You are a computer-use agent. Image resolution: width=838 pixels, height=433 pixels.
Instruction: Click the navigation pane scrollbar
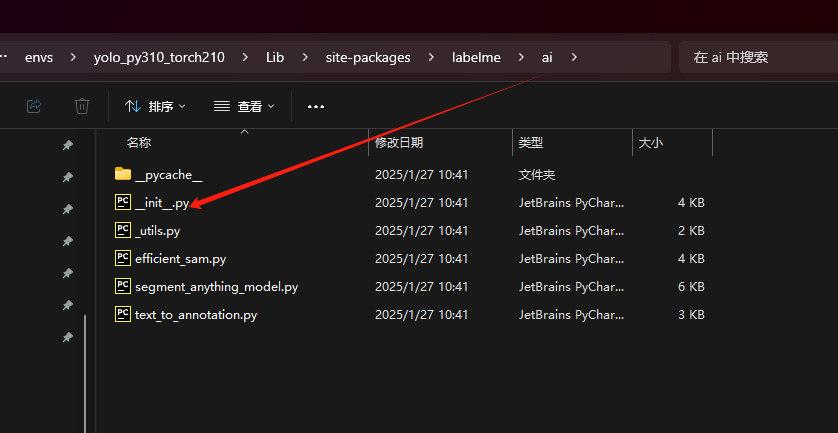pos(85,373)
